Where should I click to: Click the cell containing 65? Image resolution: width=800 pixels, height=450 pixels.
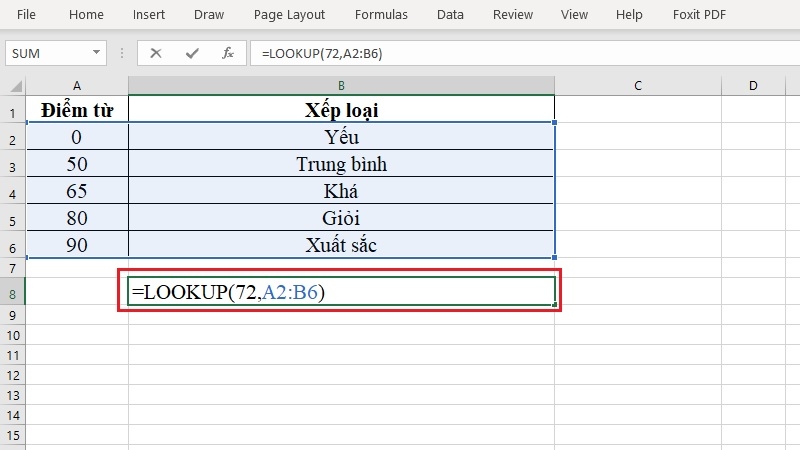77,190
